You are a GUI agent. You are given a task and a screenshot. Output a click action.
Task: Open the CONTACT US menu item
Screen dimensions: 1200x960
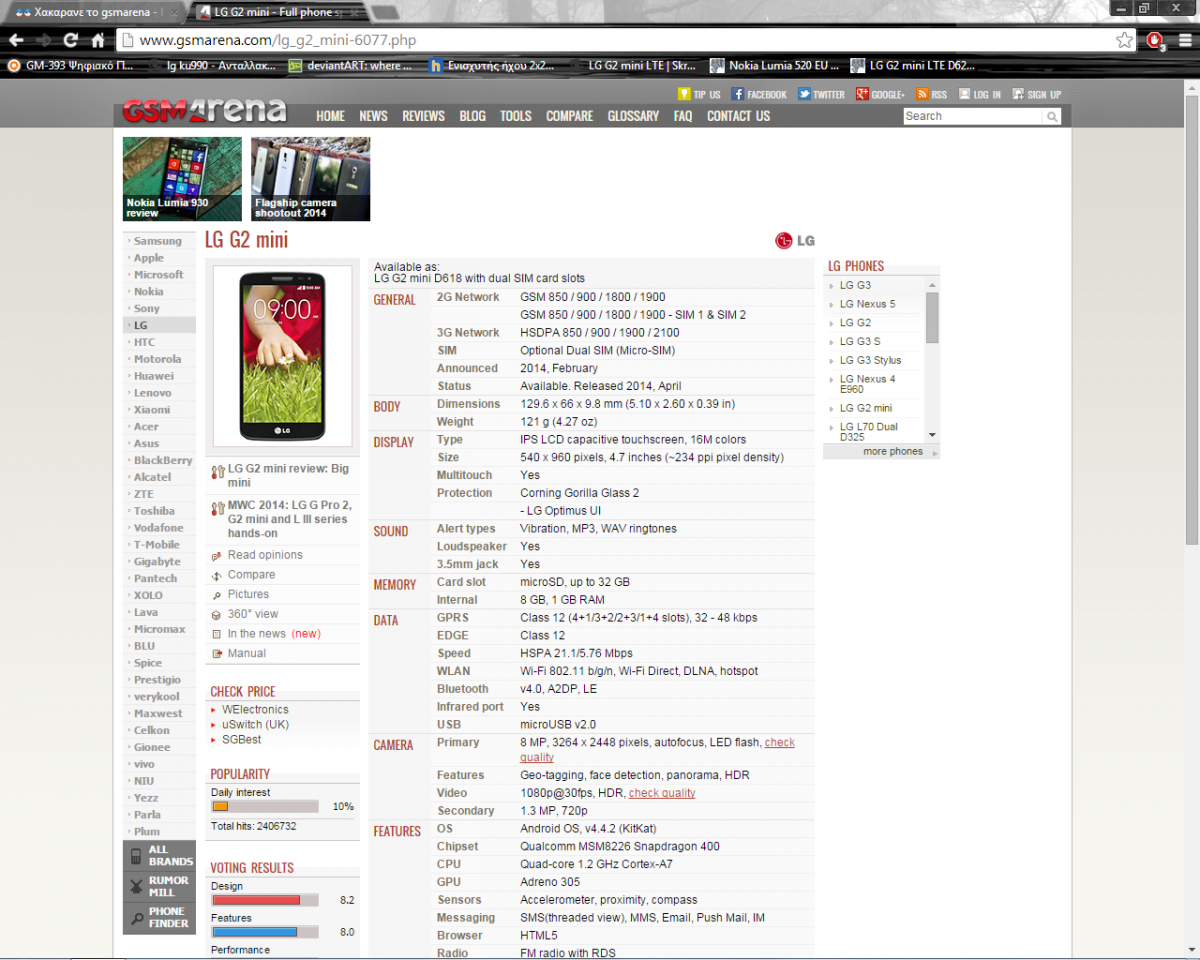738,116
